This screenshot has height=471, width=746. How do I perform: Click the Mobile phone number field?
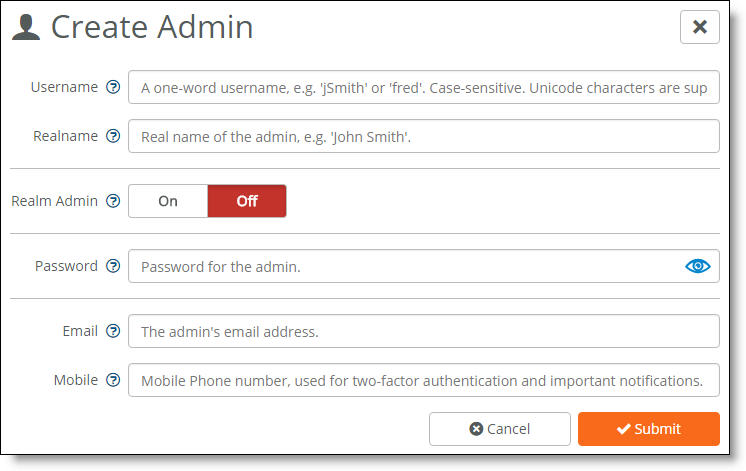[423, 380]
